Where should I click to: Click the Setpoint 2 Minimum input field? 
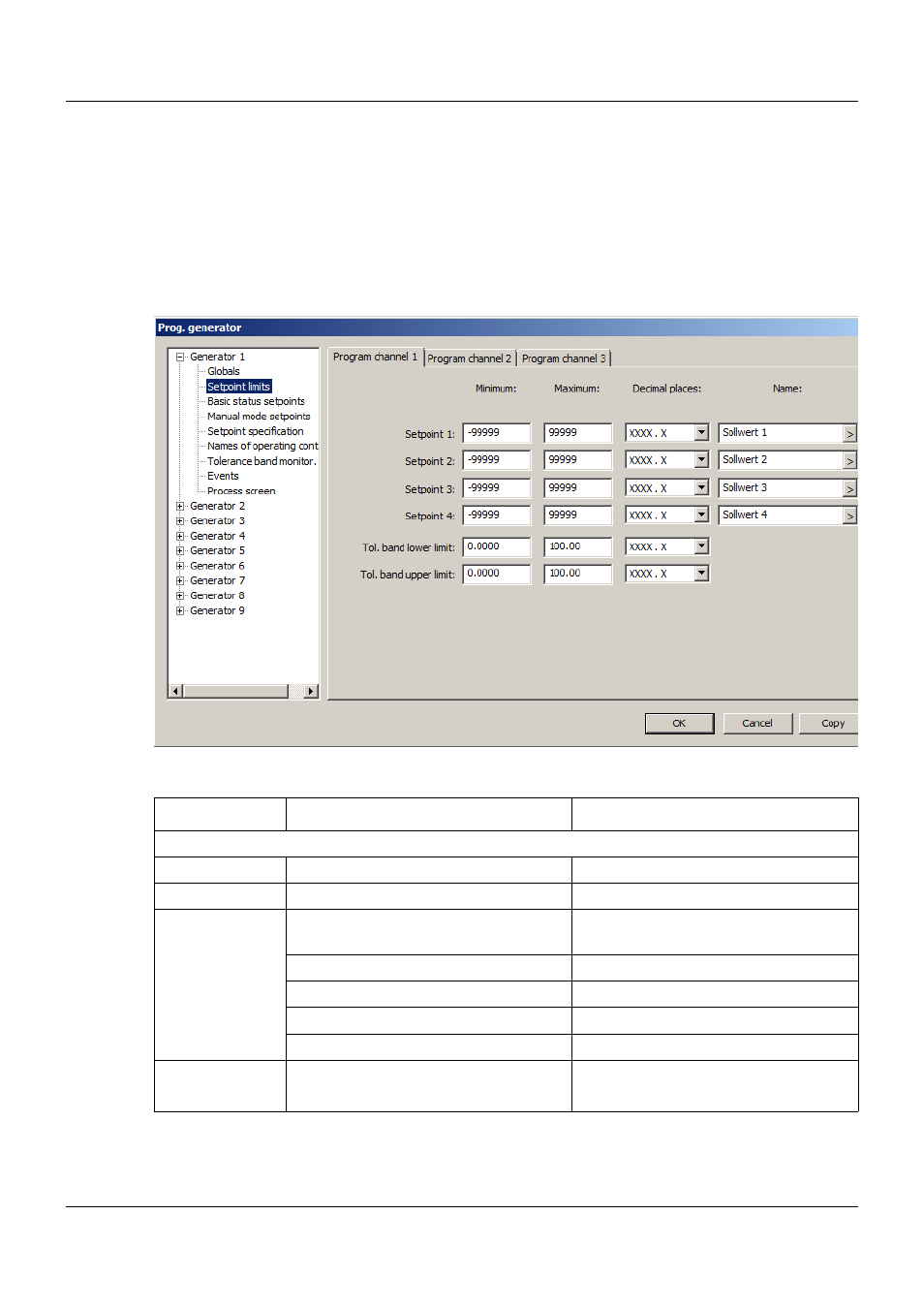click(496, 459)
